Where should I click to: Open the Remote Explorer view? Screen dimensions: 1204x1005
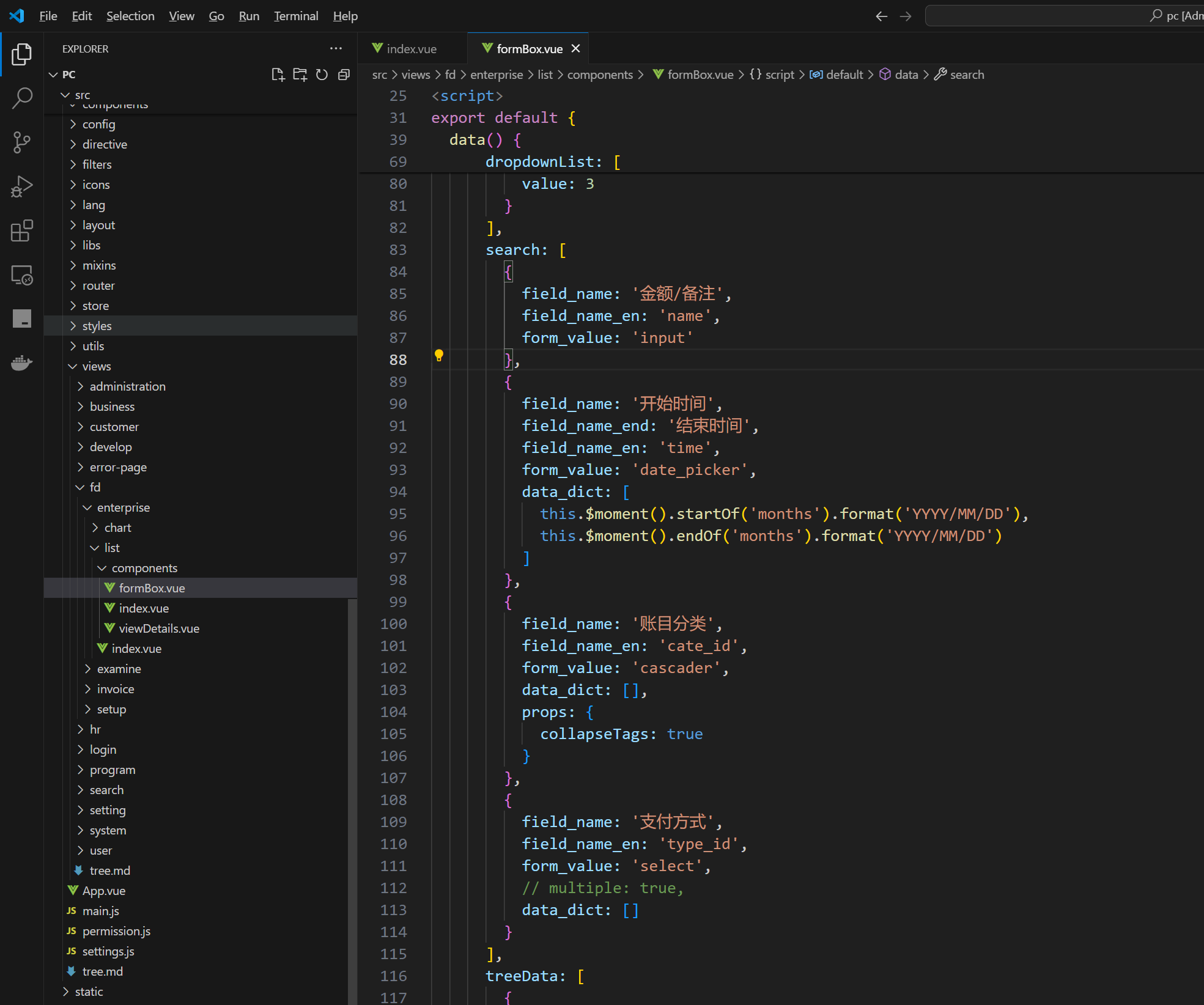[x=21, y=275]
